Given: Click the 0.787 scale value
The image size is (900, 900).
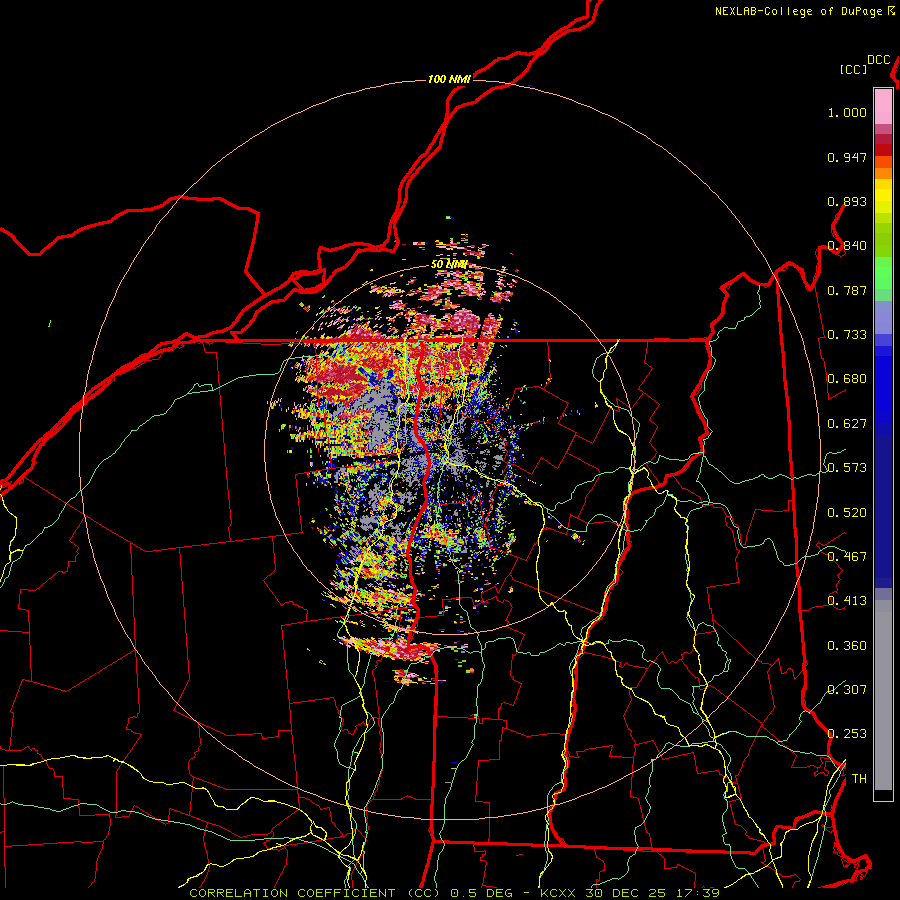Looking at the screenshot, I should [x=847, y=290].
